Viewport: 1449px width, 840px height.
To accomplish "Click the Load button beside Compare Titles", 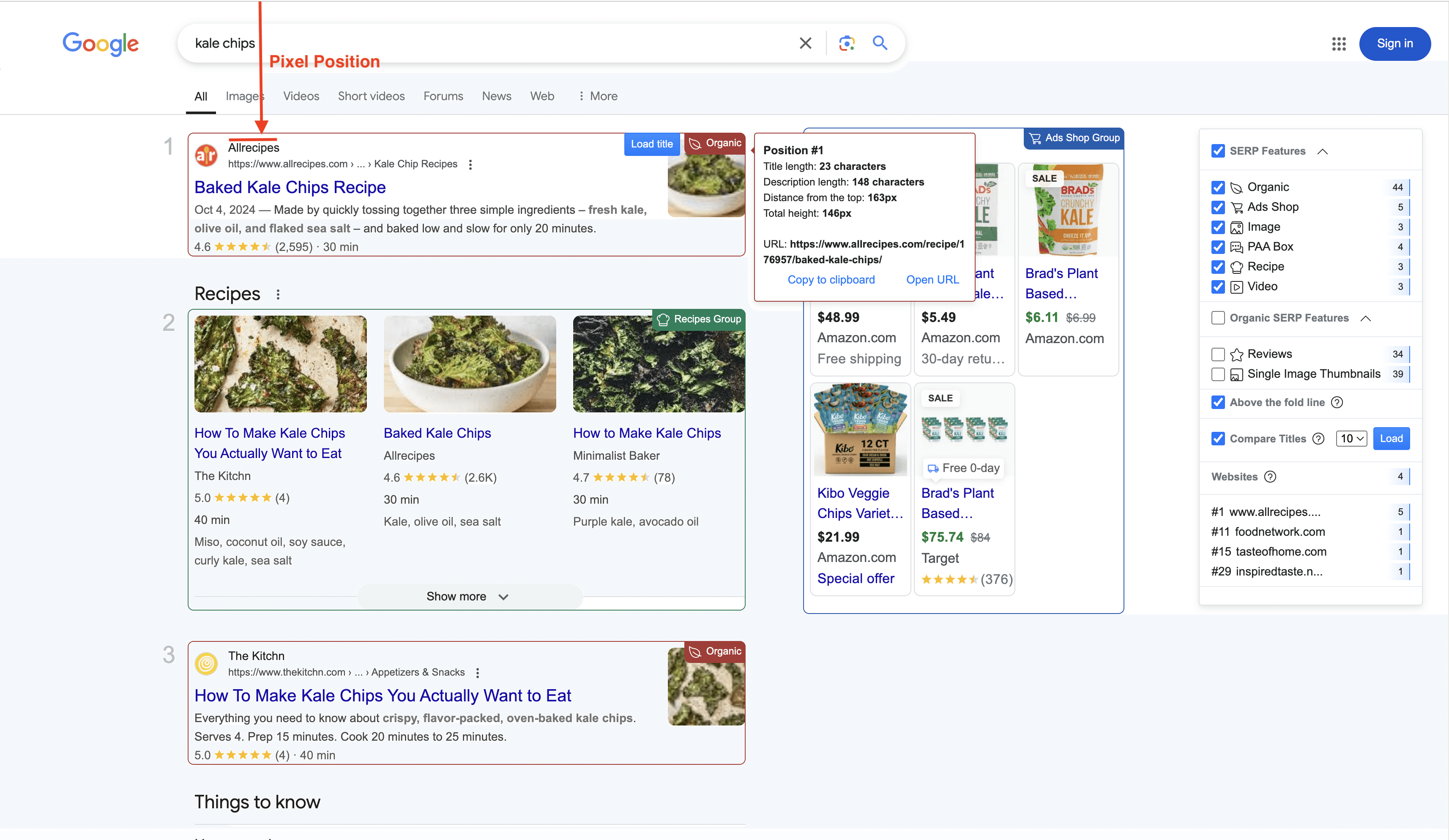I will pos(1391,439).
